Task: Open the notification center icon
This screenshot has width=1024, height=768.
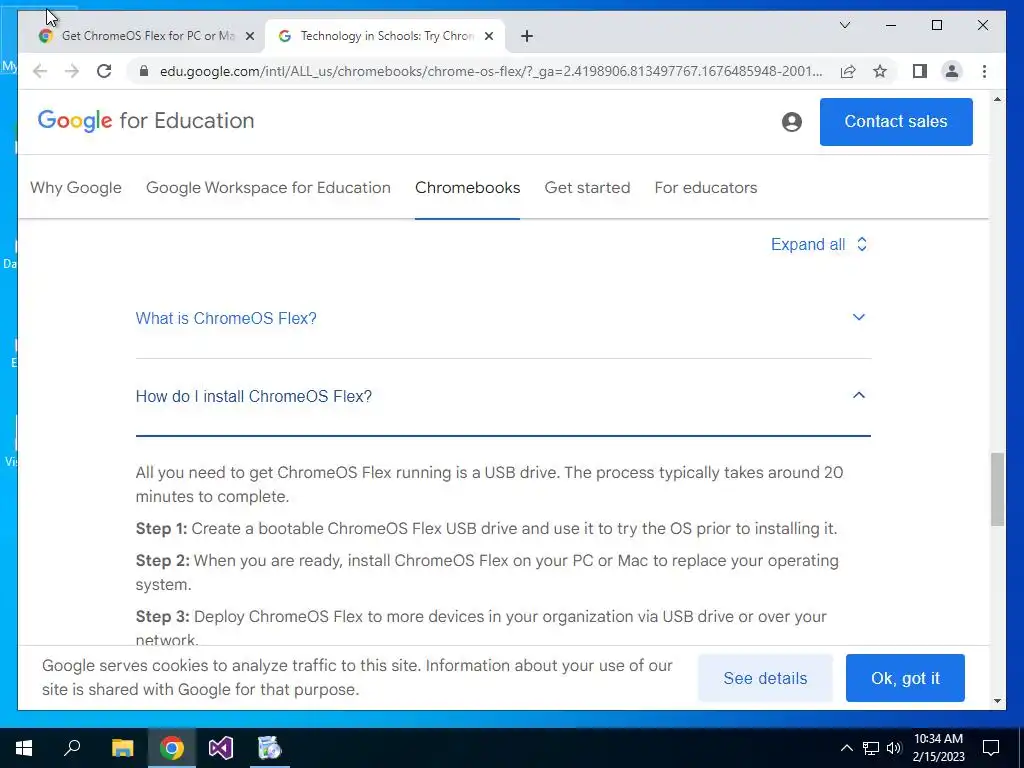Action: coord(991,748)
